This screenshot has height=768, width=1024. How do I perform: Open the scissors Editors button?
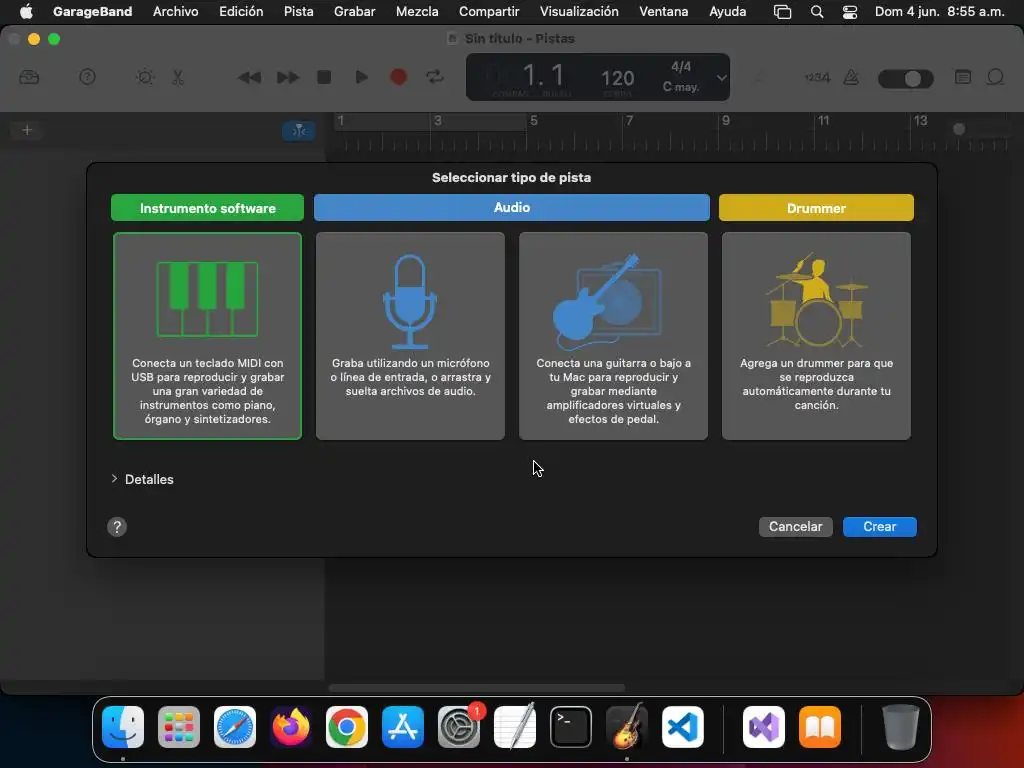178,77
